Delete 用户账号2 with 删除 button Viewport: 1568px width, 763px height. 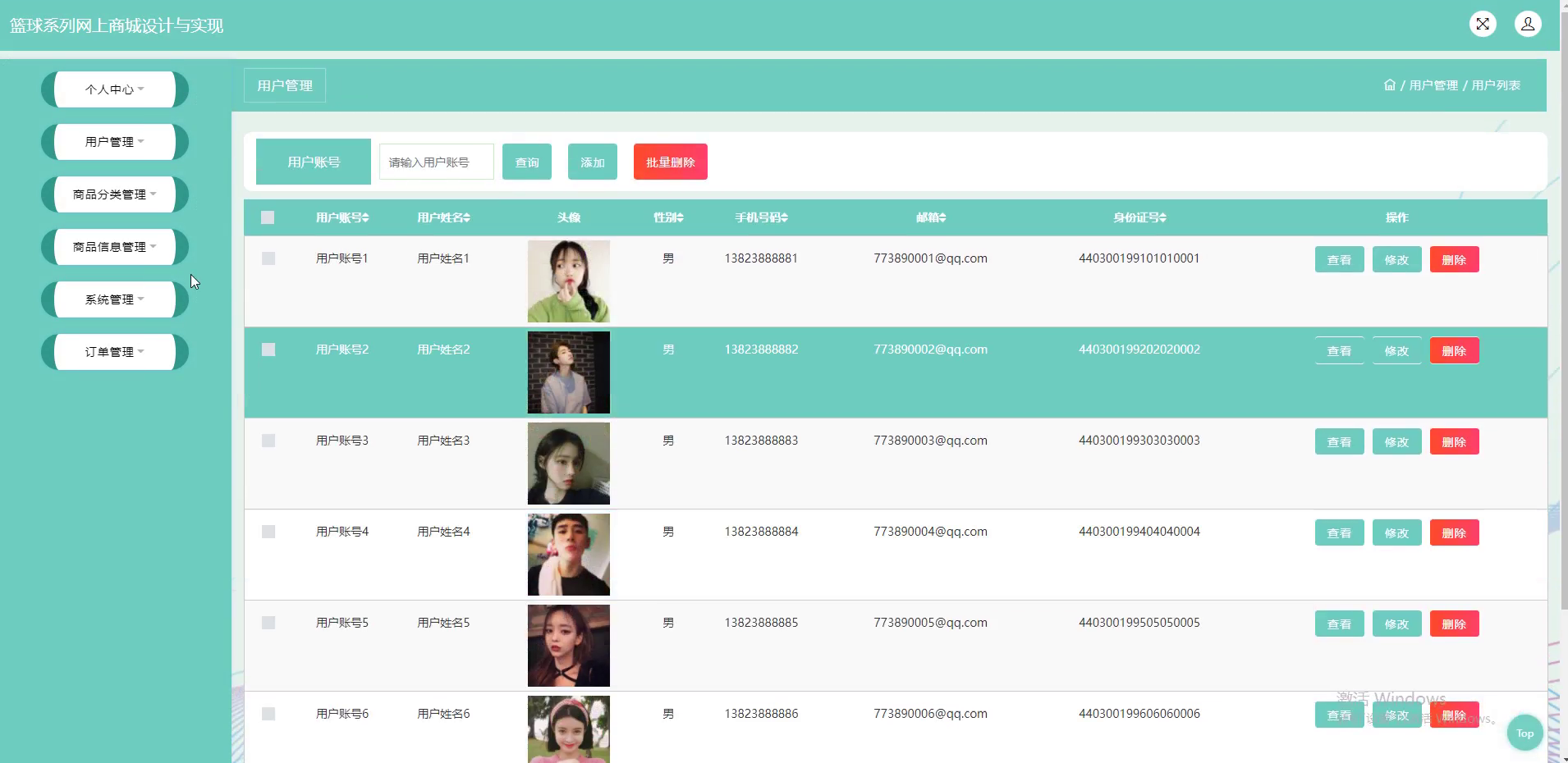1455,350
